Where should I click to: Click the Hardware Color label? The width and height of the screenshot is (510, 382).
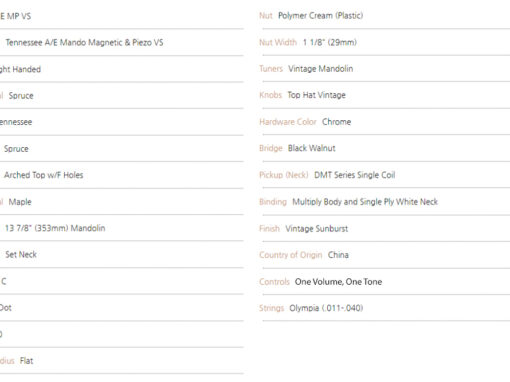point(288,122)
